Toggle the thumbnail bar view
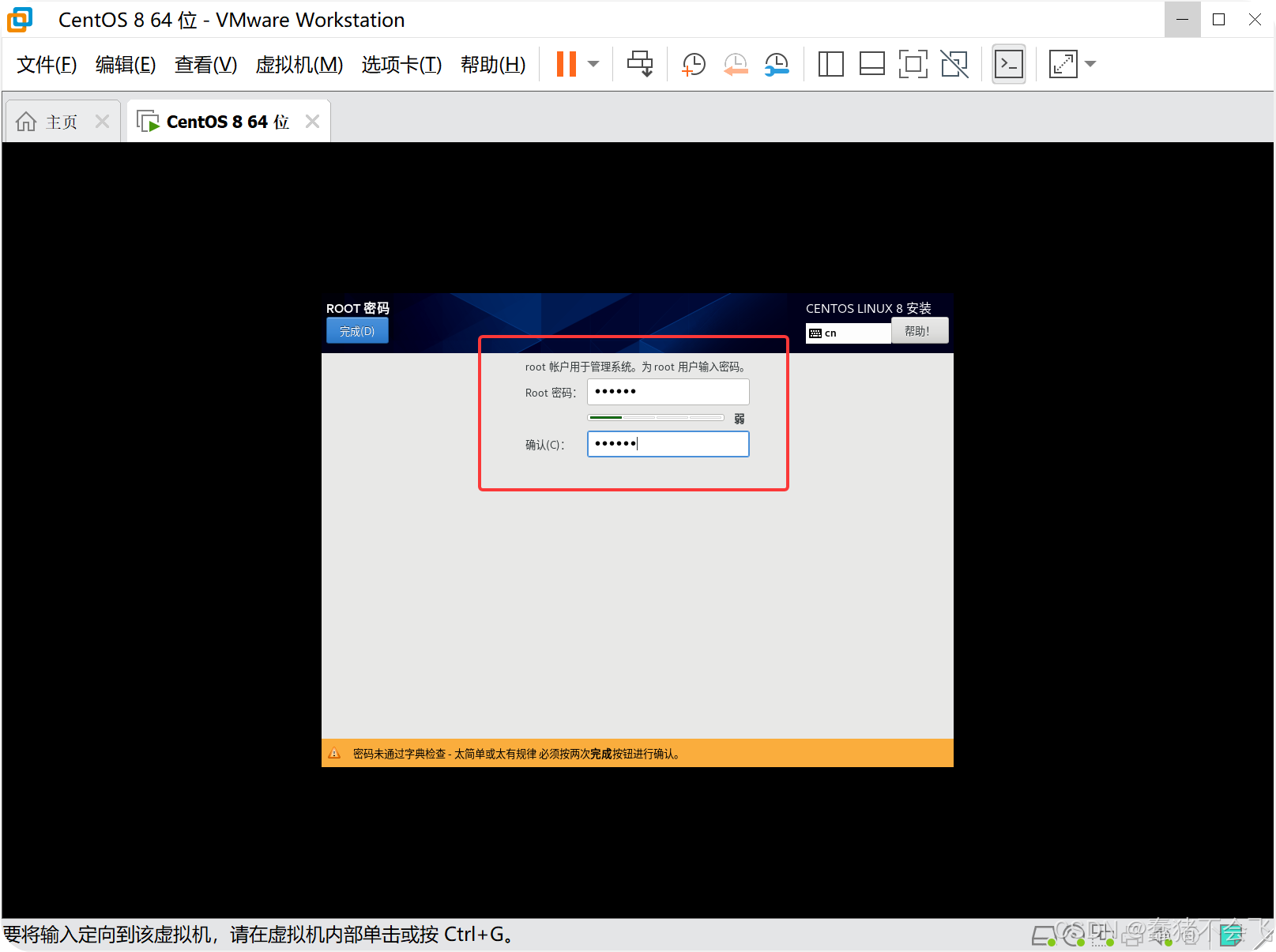Screen dimensions: 1276x952 point(871,64)
